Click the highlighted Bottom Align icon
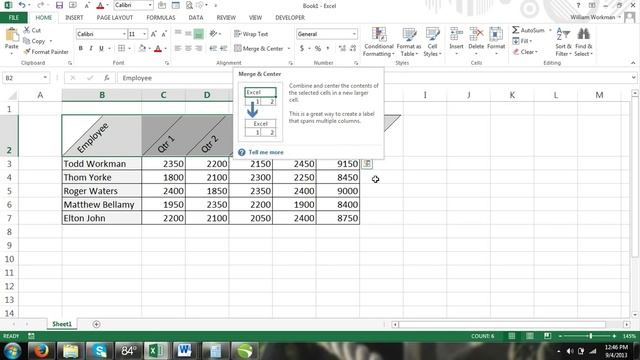This screenshot has height=360, width=640. (x=198, y=34)
